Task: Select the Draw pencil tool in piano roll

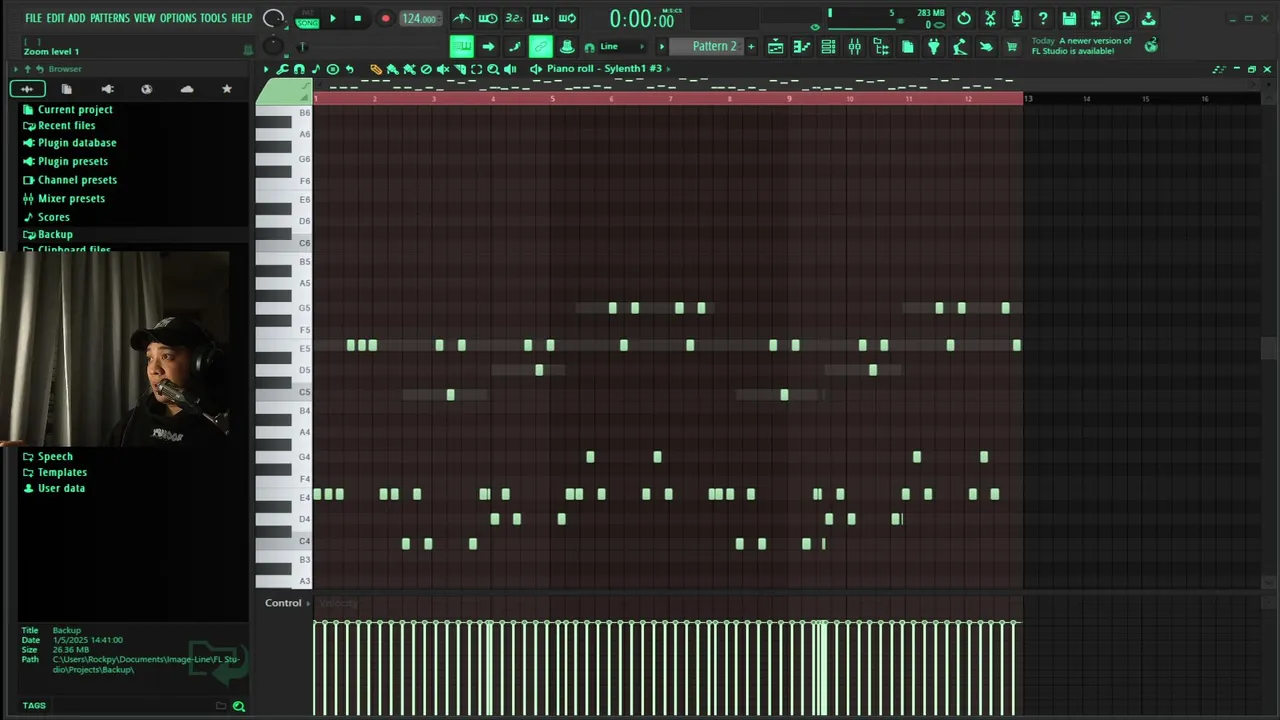Action: click(x=376, y=69)
